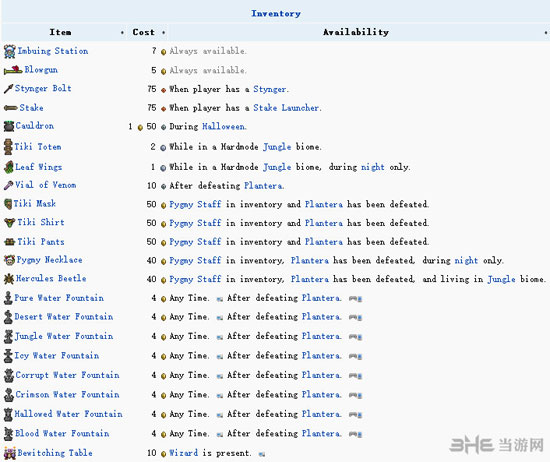Click the Blood Water Fountain icon
The image size is (550, 462).
(8, 434)
